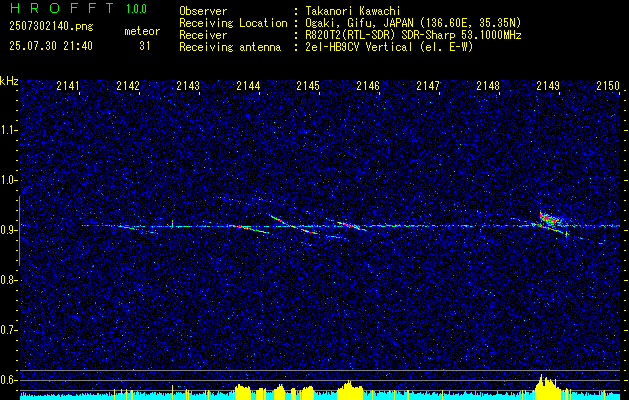Click the "Observer" field label

pyautogui.click(x=203, y=11)
